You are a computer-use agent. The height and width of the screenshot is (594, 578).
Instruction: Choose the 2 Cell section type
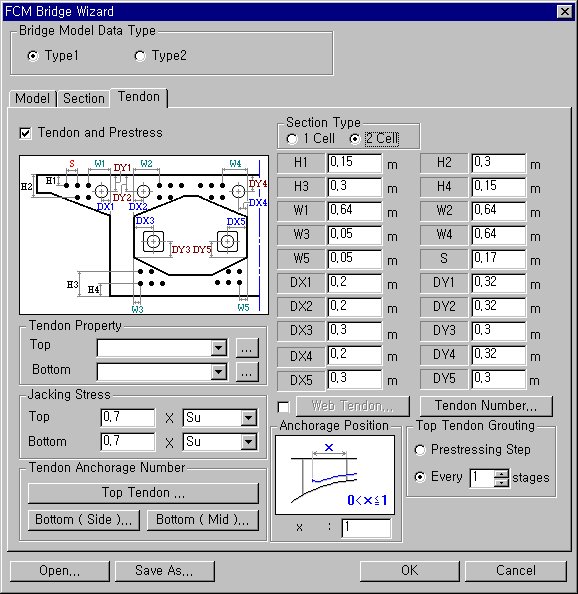tap(355, 139)
